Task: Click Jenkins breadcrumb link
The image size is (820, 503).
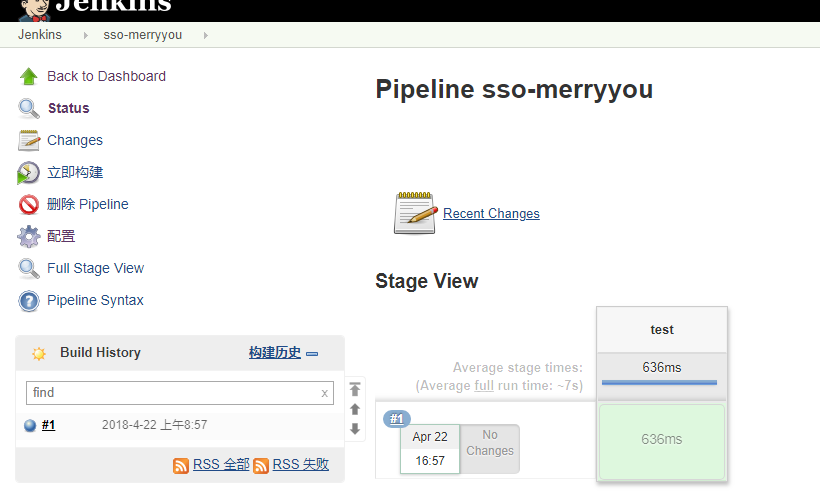Action: point(40,35)
